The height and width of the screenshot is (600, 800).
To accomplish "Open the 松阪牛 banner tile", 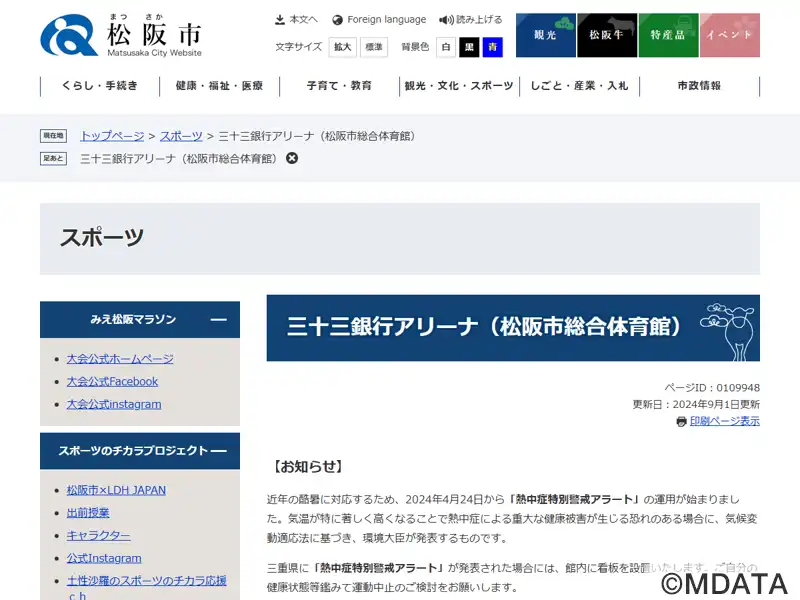I will (607, 35).
